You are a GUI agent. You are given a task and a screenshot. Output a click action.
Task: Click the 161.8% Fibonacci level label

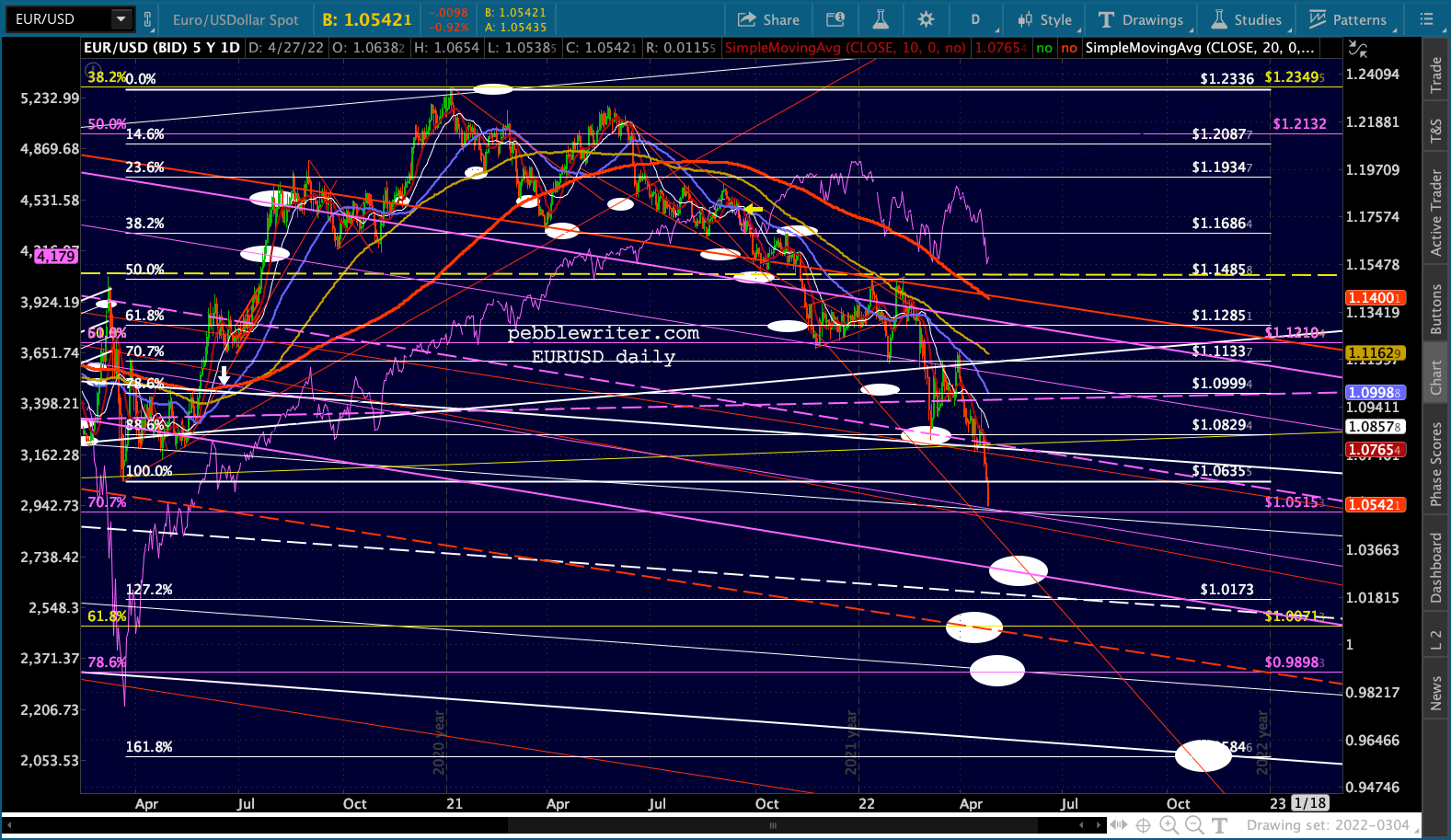tap(149, 747)
